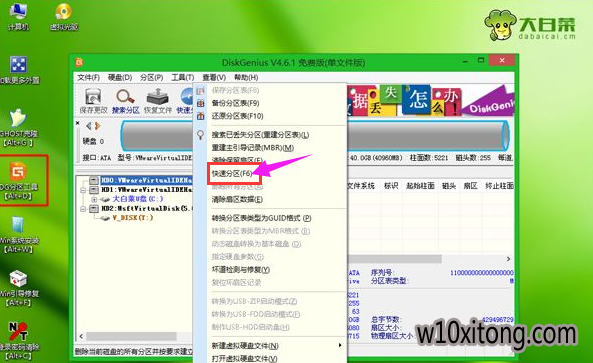Choose 备份分区表(F9) menu entry

point(235,103)
